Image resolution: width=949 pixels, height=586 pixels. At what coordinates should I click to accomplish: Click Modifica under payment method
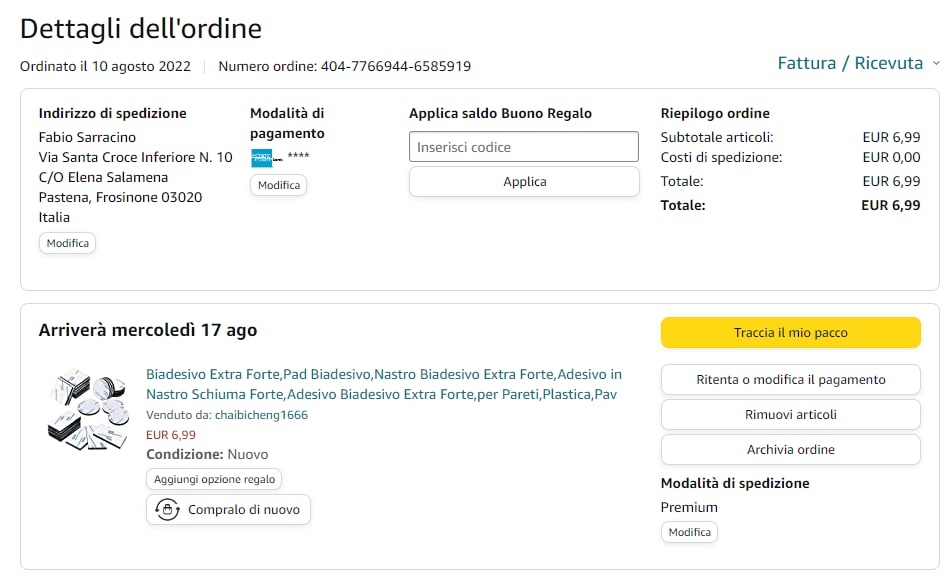[x=278, y=185]
